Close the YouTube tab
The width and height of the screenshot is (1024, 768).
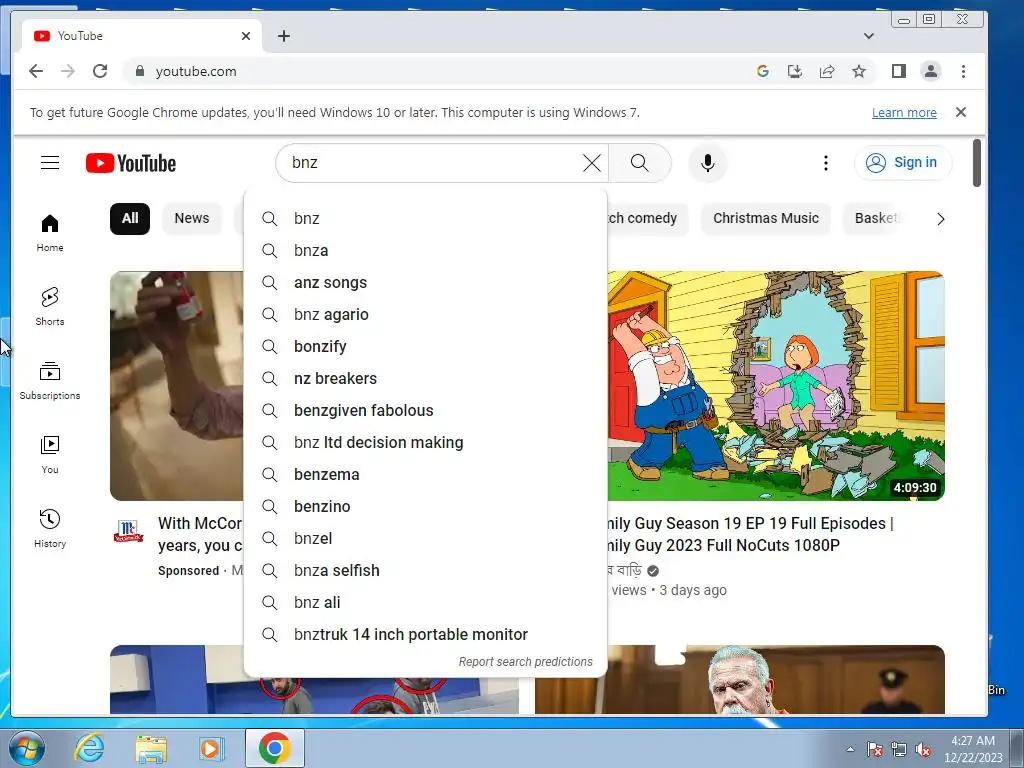click(x=246, y=36)
